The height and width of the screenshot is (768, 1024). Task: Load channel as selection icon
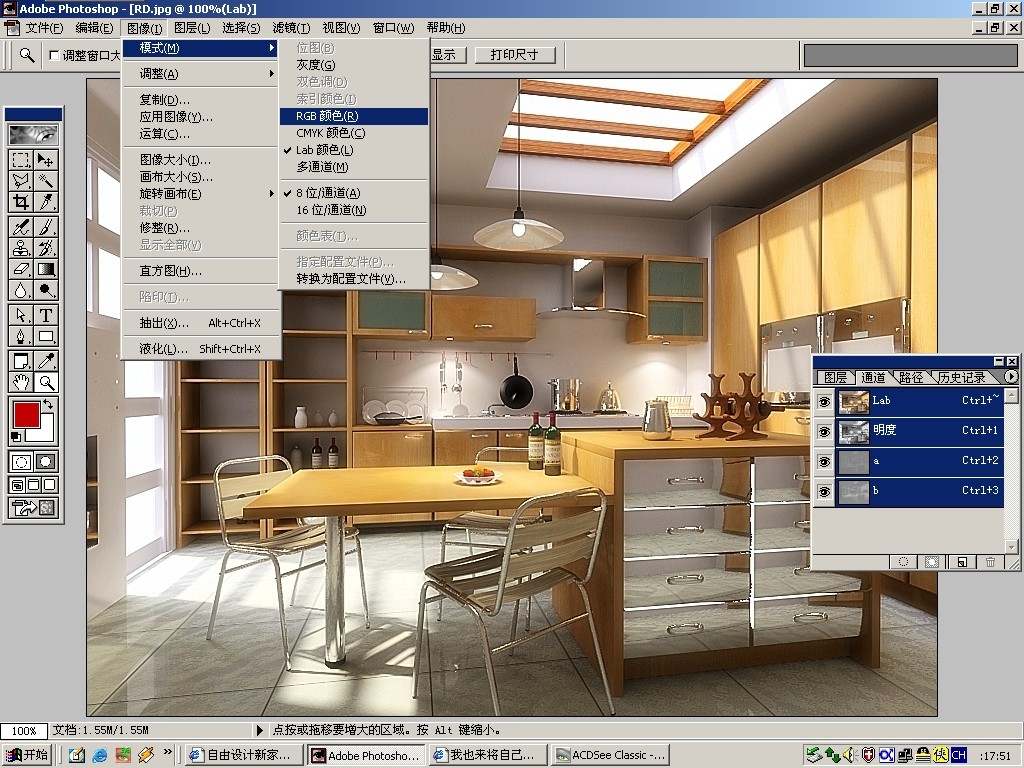(903, 562)
